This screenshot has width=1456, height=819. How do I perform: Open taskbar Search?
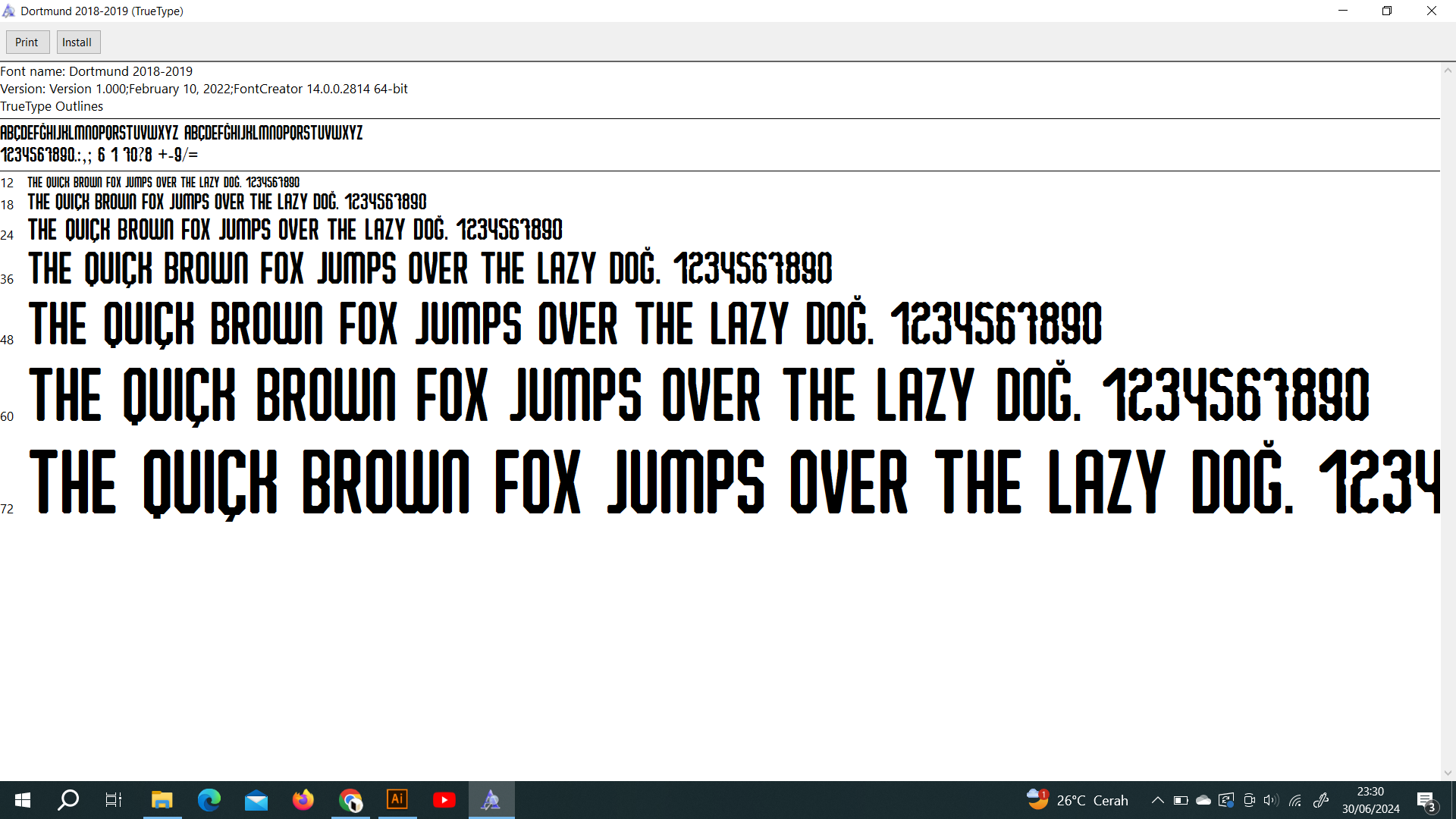(68, 800)
